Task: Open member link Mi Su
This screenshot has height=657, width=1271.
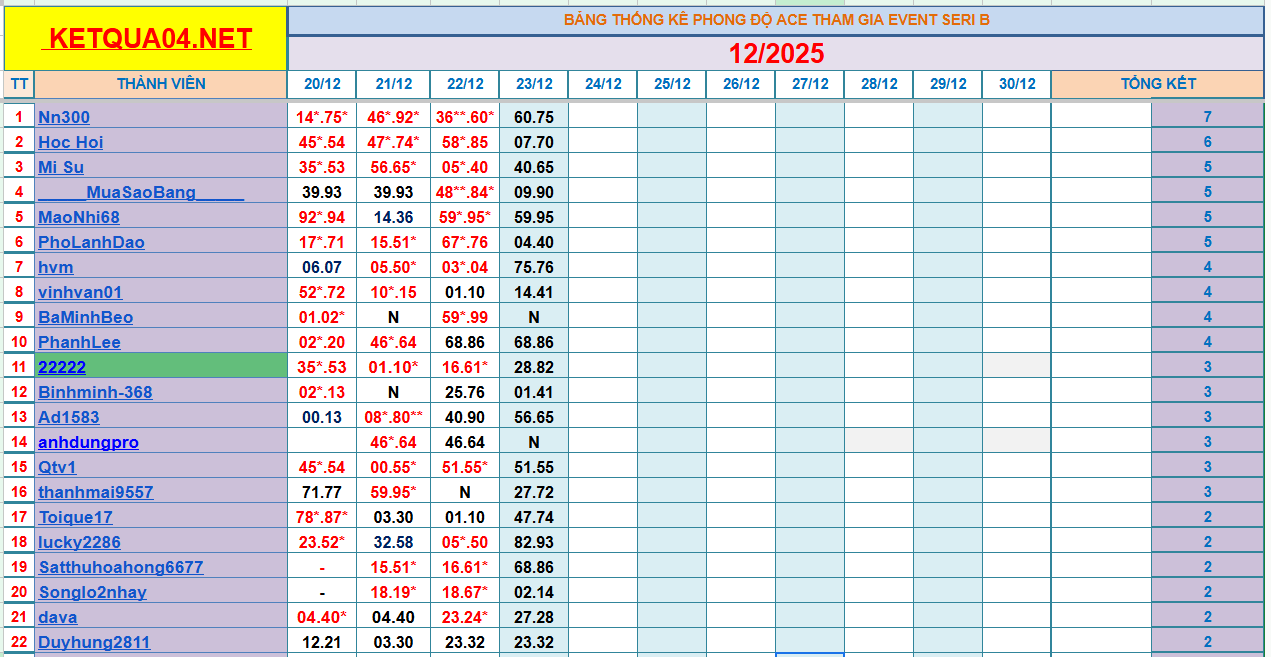Action: click(x=61, y=167)
